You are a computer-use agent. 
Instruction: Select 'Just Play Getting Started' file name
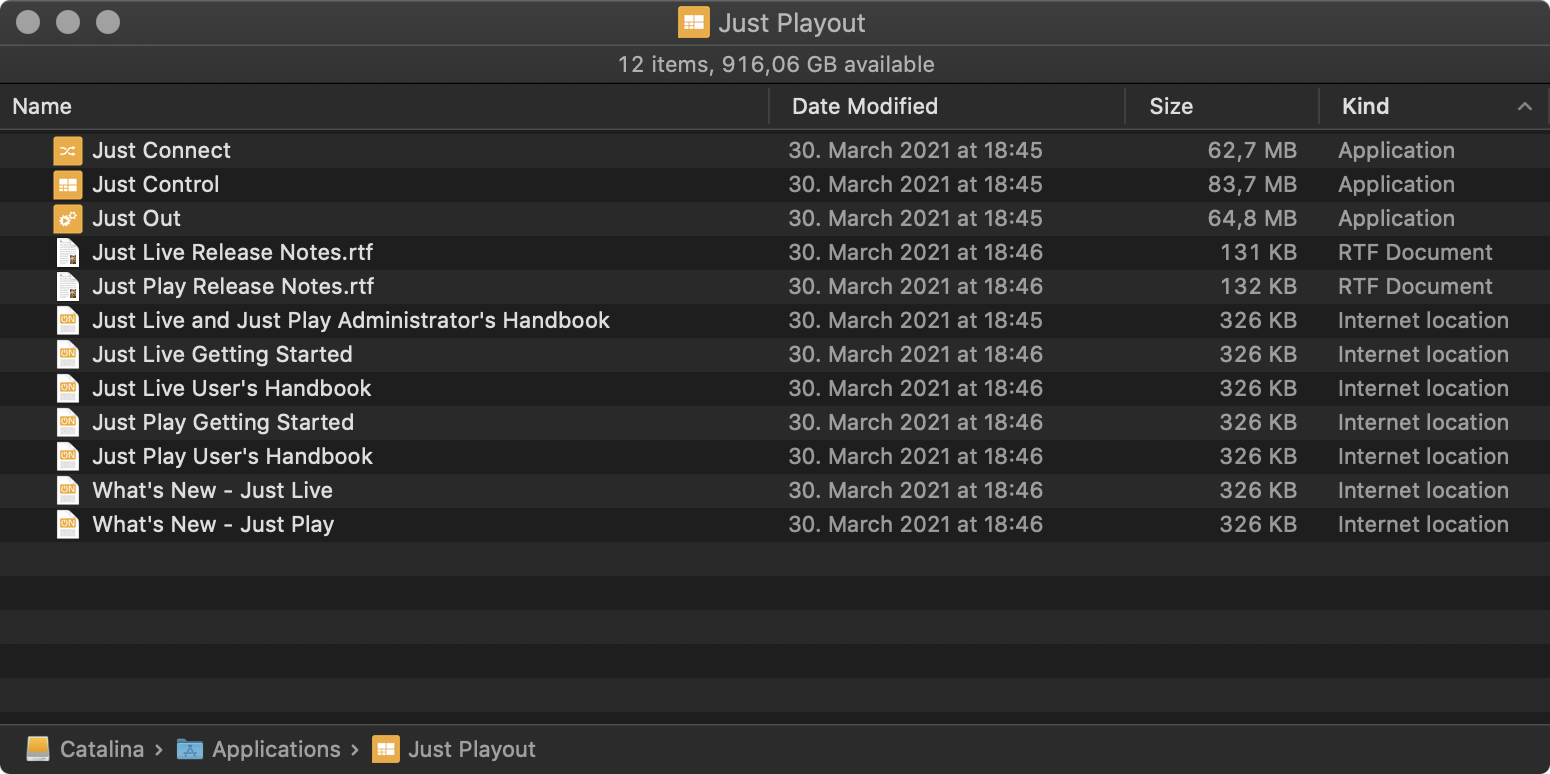pyautogui.click(x=223, y=422)
